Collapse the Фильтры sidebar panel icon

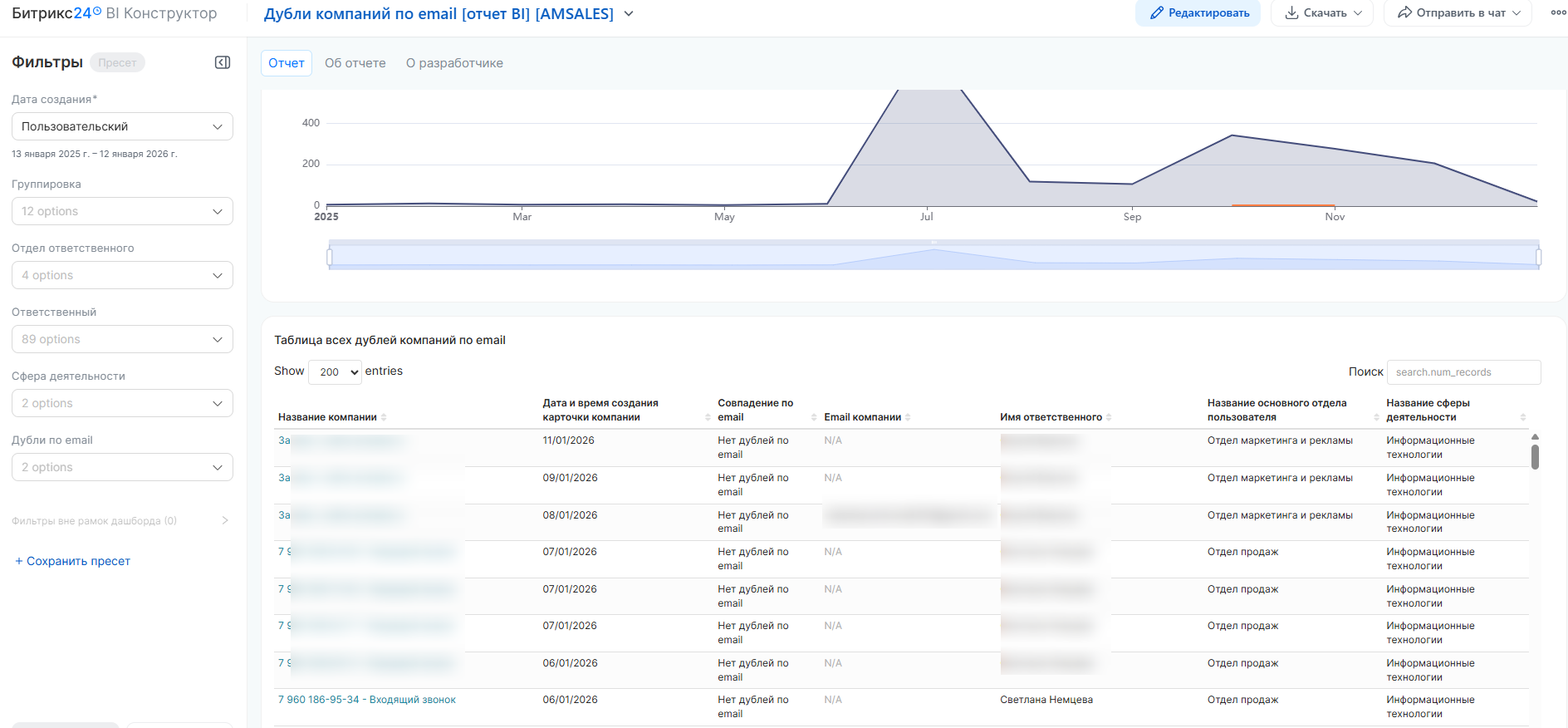pos(223,62)
